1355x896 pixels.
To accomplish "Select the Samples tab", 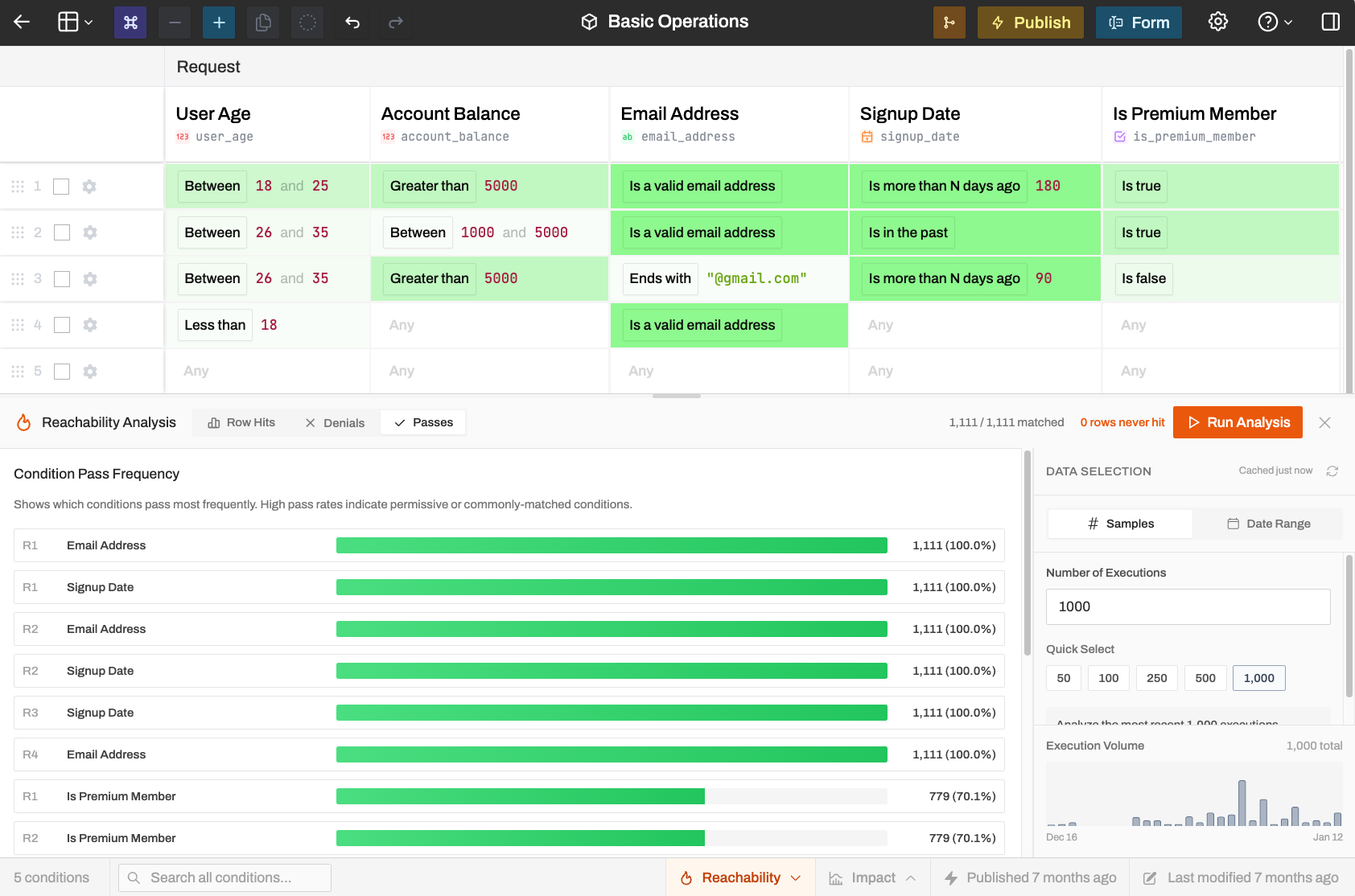I will [1120, 524].
